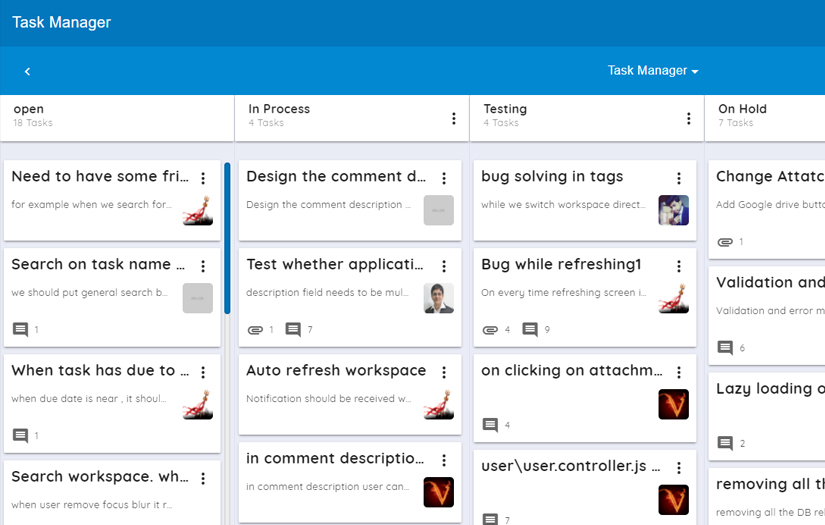
Task: Click the 'Task Manager' app title
Action: pos(62,22)
